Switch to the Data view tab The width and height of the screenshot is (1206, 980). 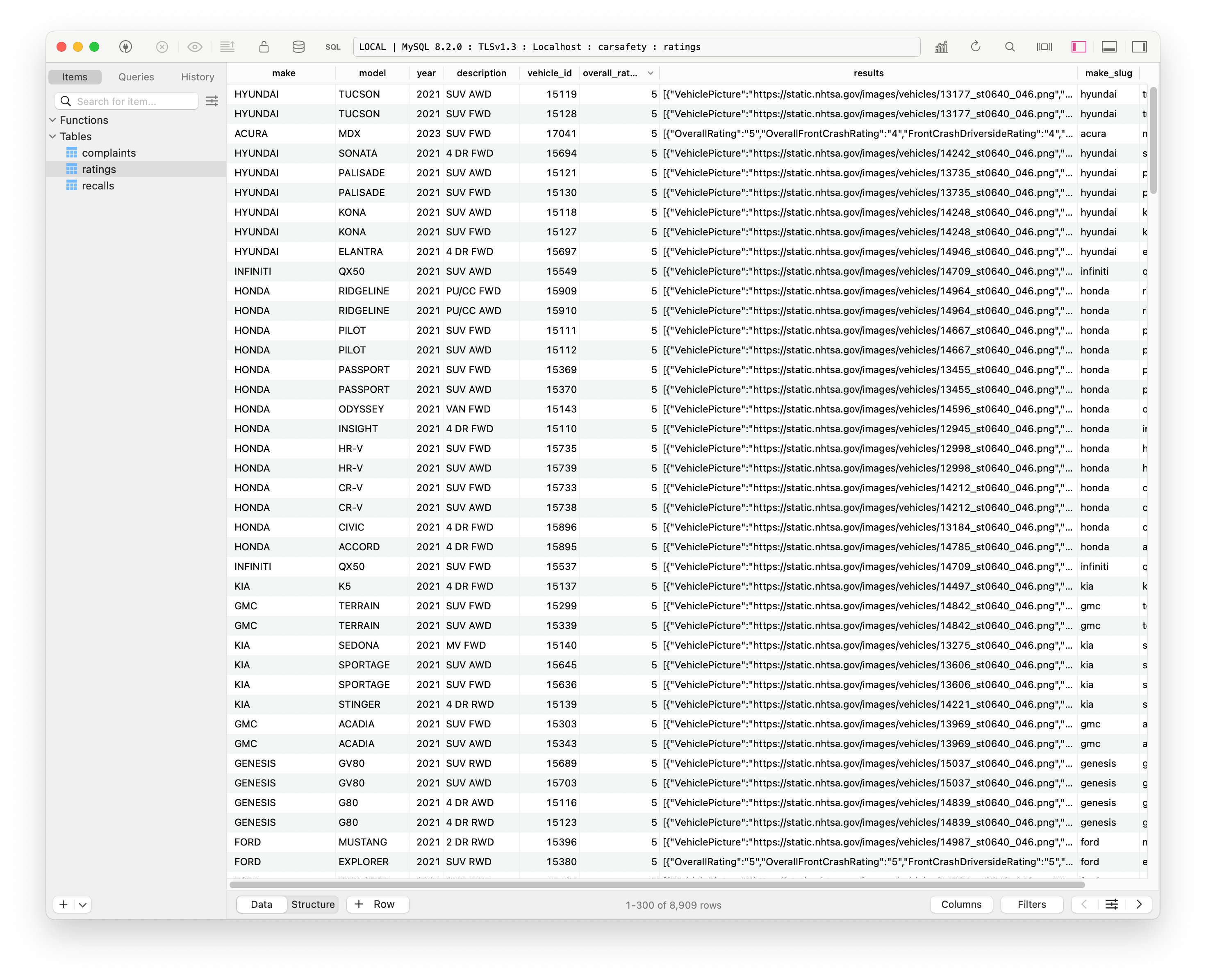click(x=261, y=904)
